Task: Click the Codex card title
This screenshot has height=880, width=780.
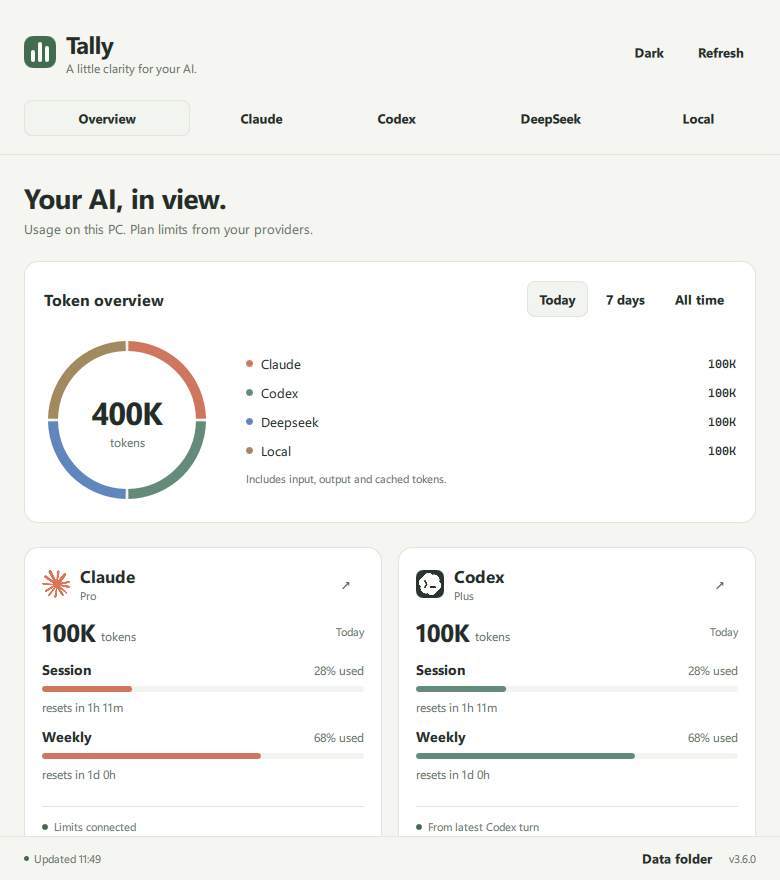Action: (x=479, y=577)
